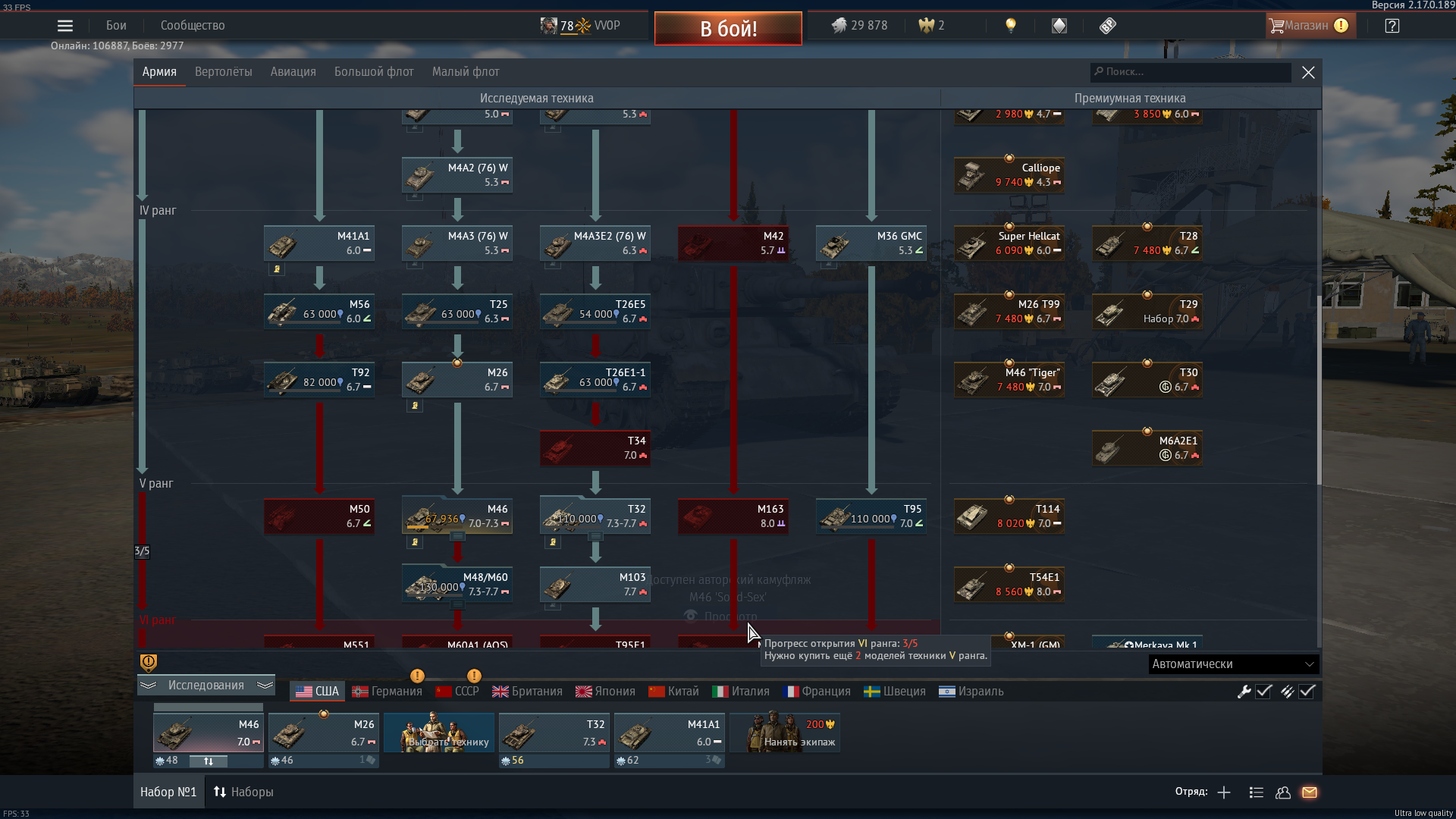The height and width of the screenshot is (819, 1456).
Task: Collapse Исследования panel with left chevron
Action: pos(149,686)
